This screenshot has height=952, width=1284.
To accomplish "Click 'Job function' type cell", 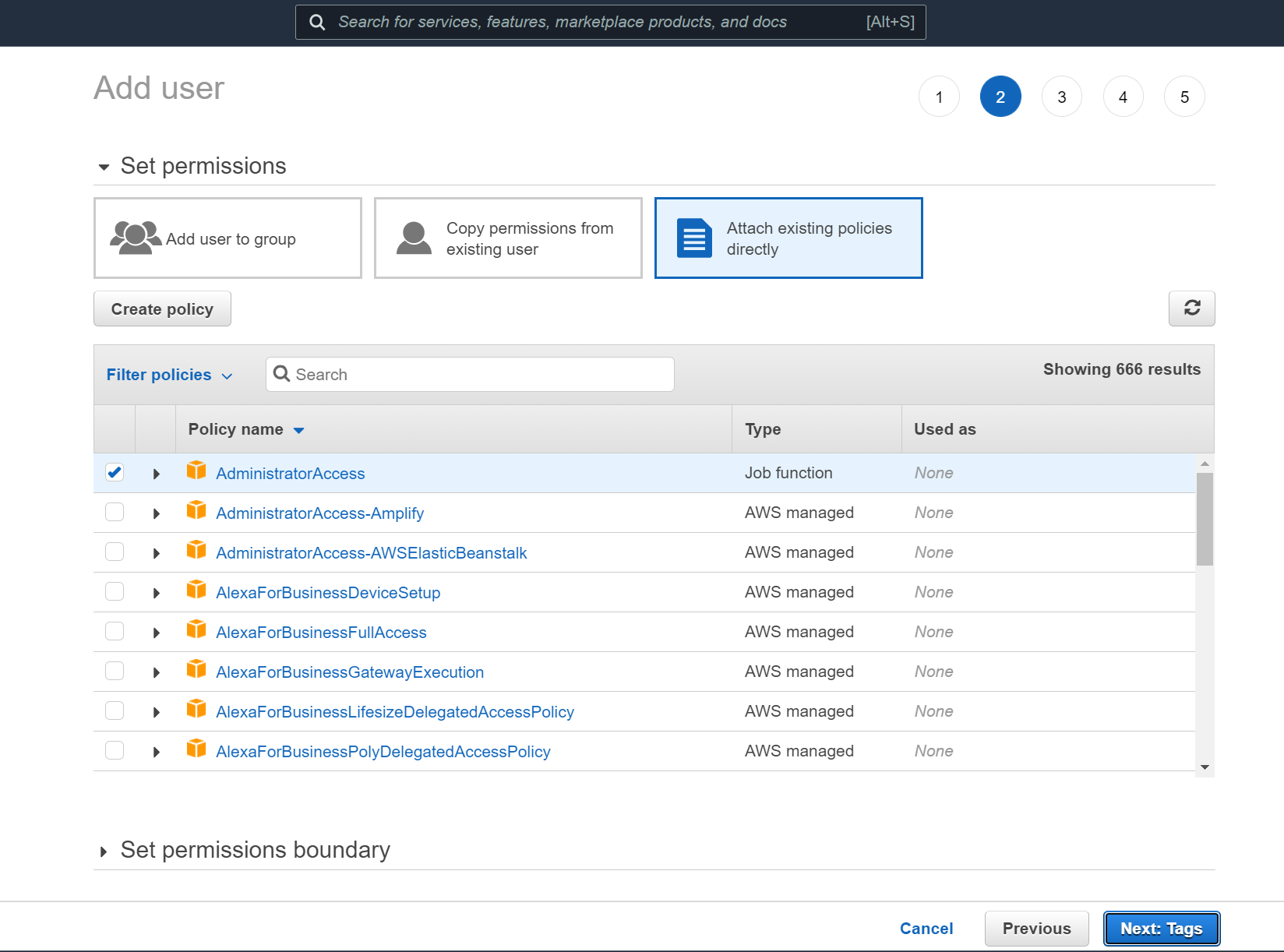I will tap(788, 473).
